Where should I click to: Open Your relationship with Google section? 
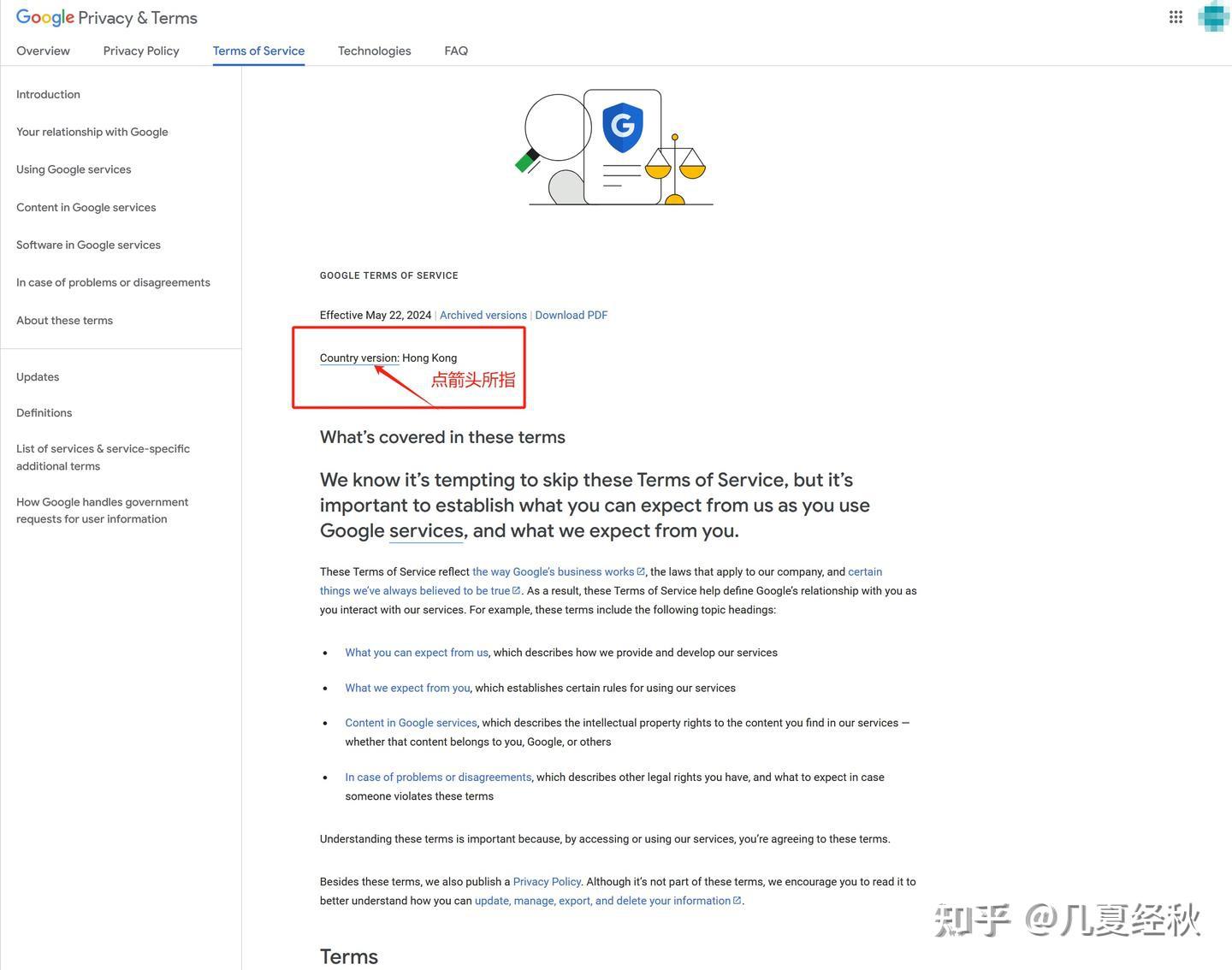click(92, 132)
